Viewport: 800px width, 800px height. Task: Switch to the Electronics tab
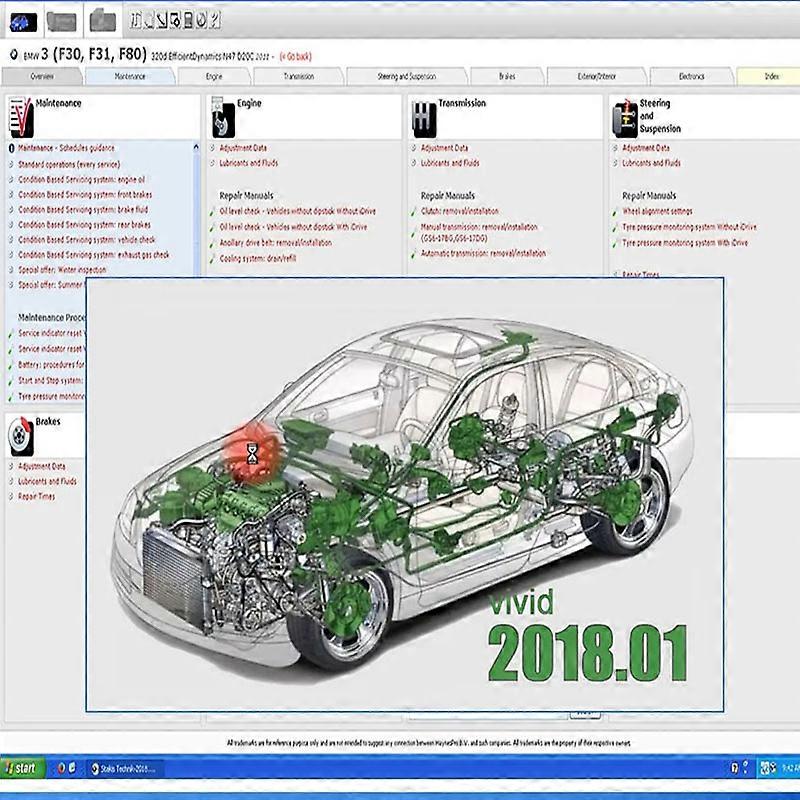pos(694,75)
